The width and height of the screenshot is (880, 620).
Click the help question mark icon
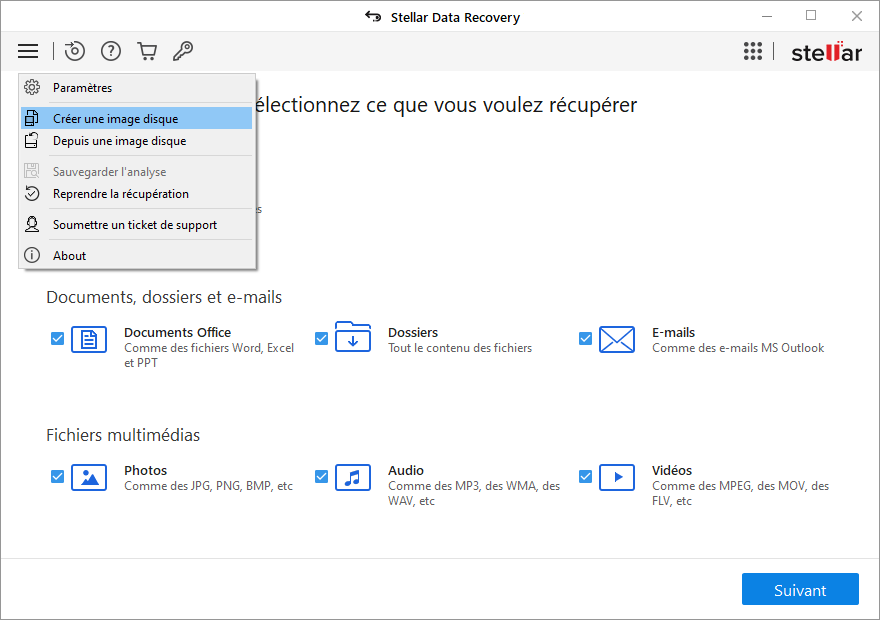click(111, 51)
